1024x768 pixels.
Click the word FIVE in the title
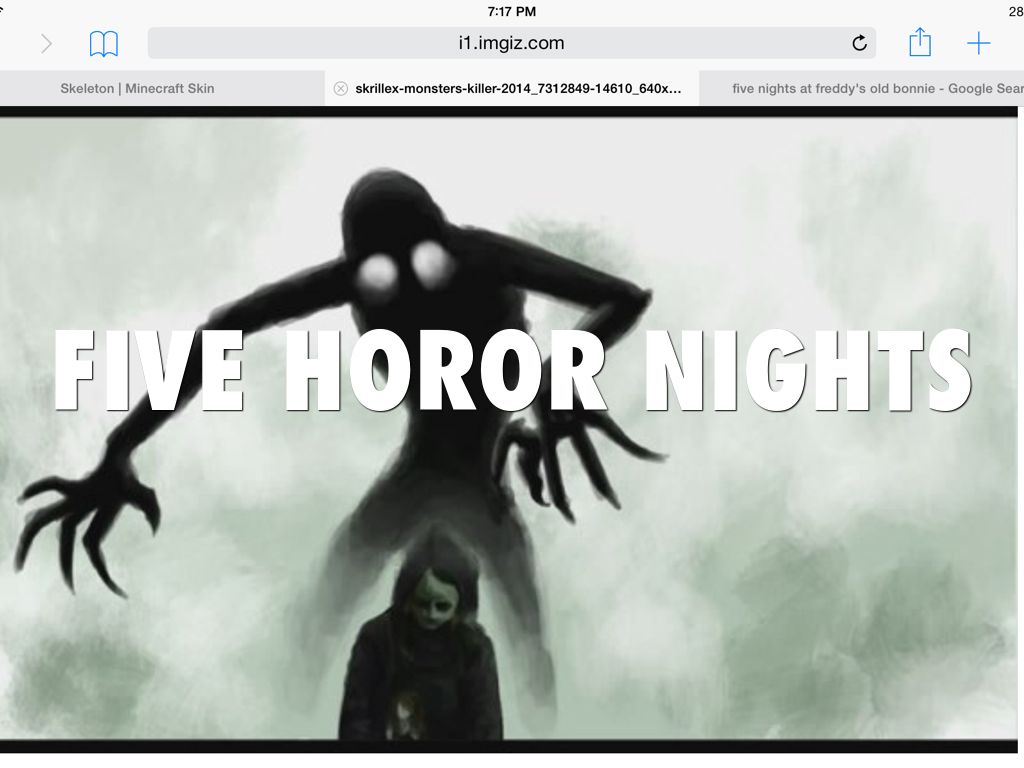click(150, 370)
